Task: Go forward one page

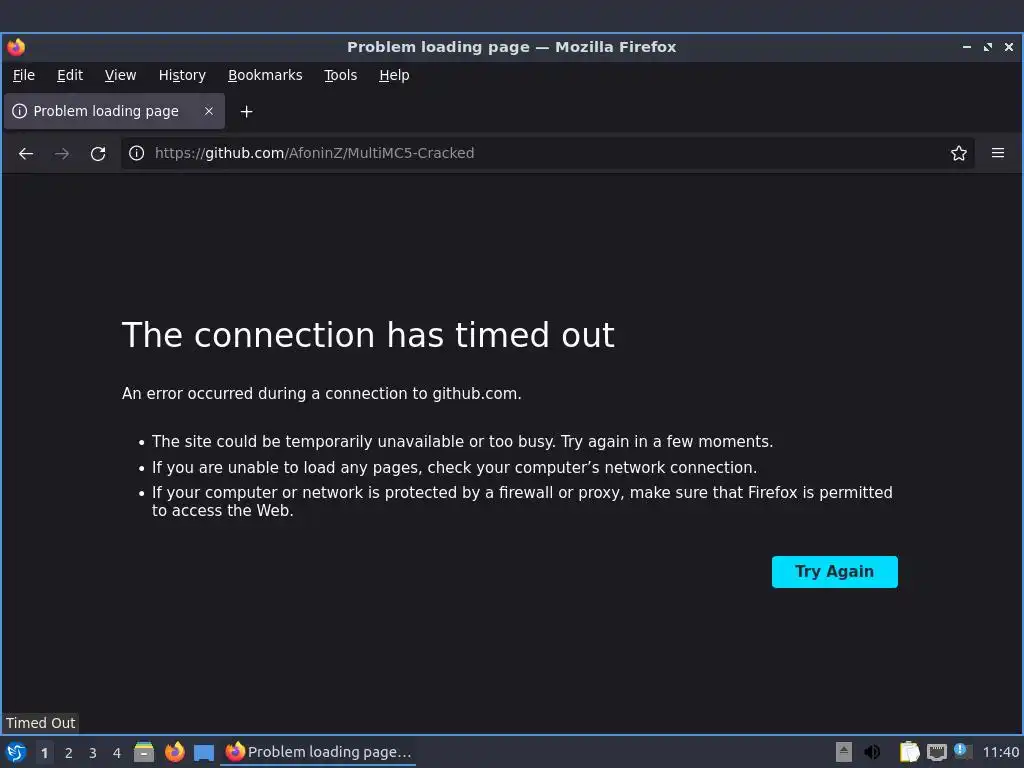Action: 62,153
